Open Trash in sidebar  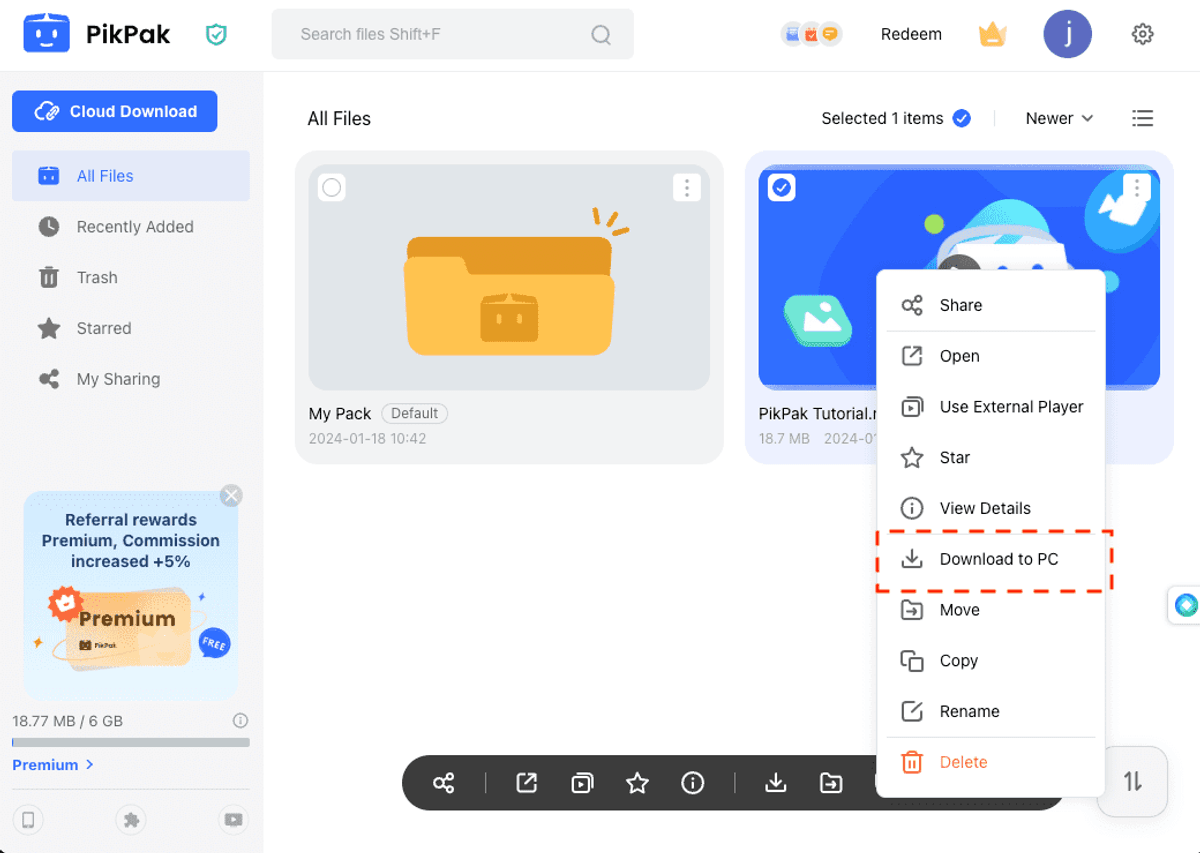(131, 278)
